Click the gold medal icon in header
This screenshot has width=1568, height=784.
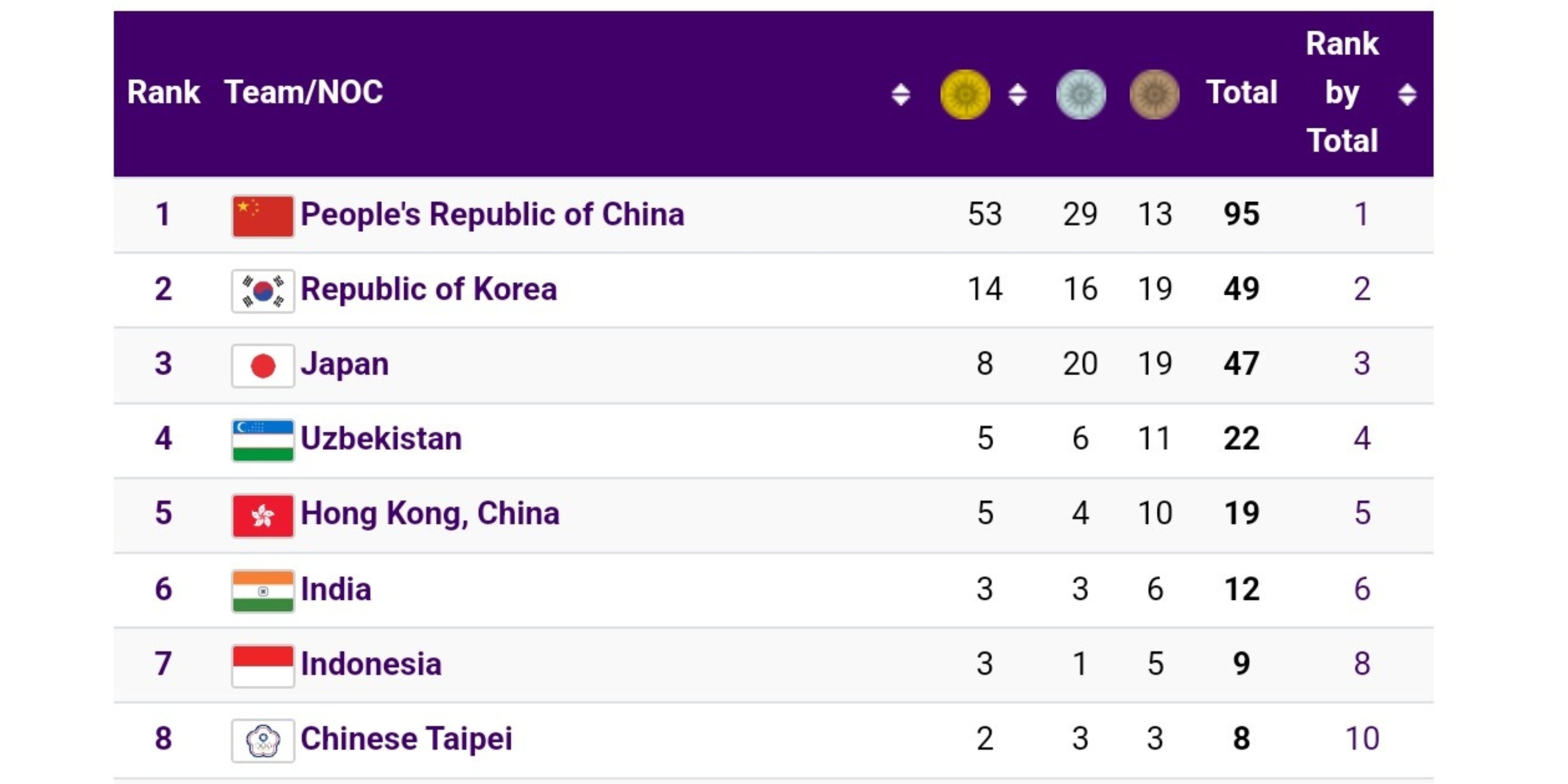coord(965,94)
